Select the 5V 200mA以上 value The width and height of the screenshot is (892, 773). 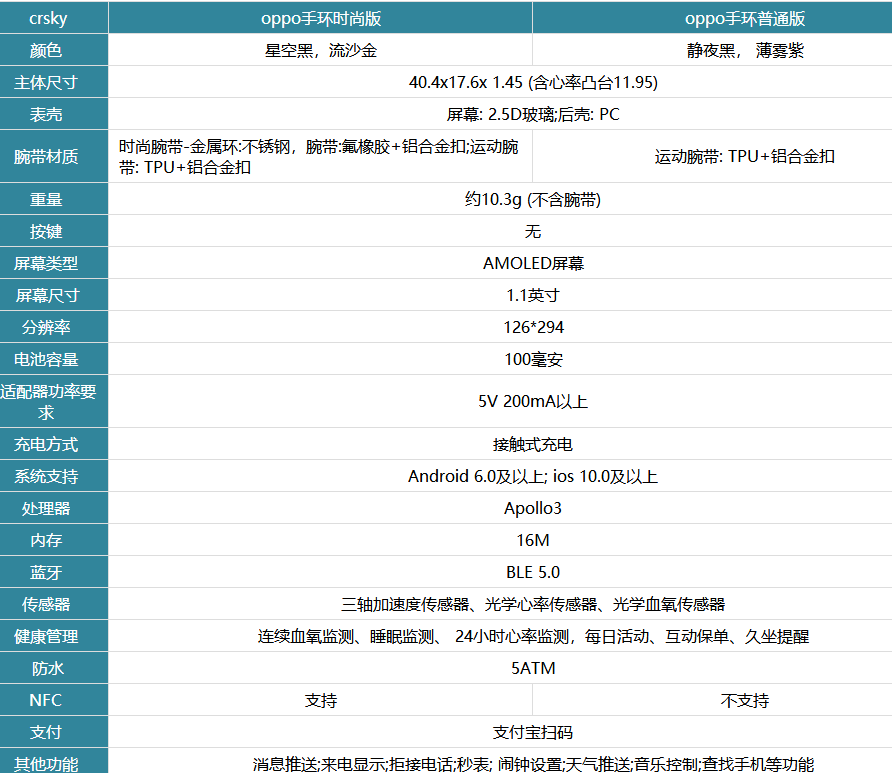(x=533, y=402)
